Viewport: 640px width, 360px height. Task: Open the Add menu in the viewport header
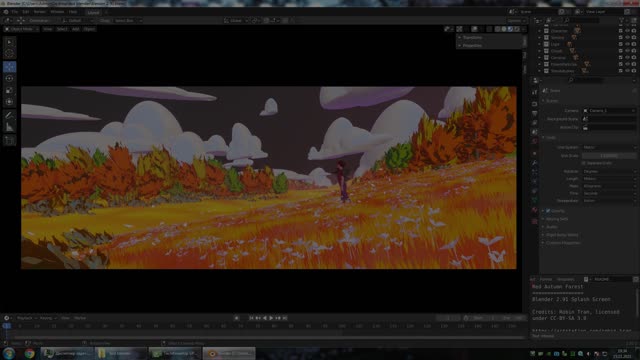76,29
